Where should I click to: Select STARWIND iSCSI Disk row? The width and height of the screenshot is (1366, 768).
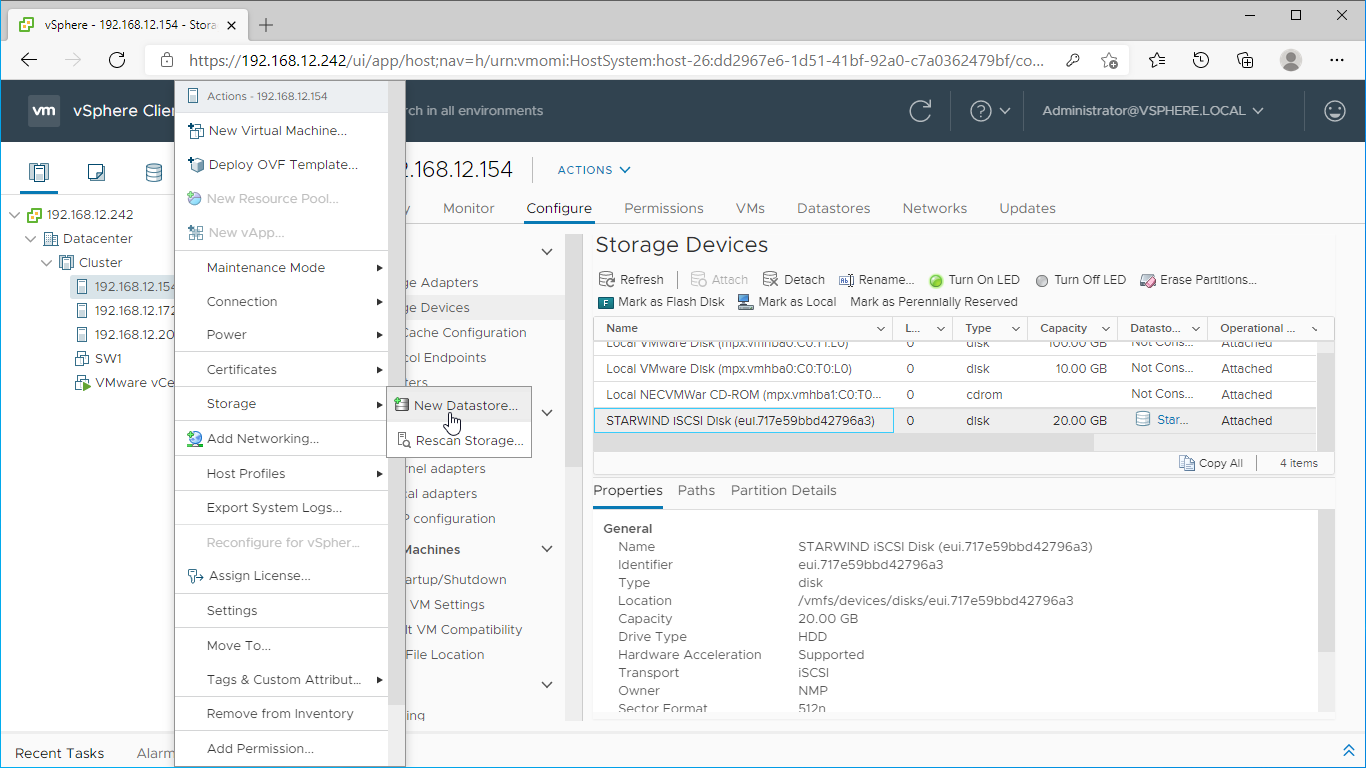(x=955, y=421)
